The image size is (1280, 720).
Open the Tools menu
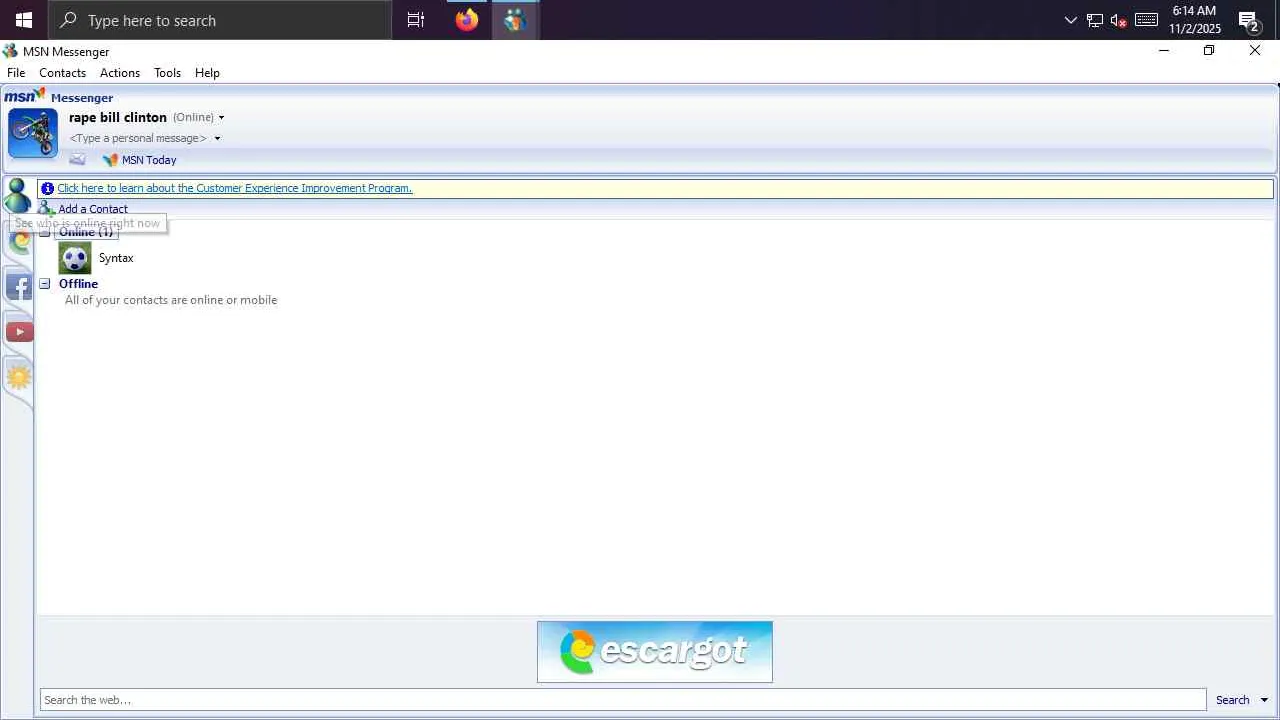(167, 73)
